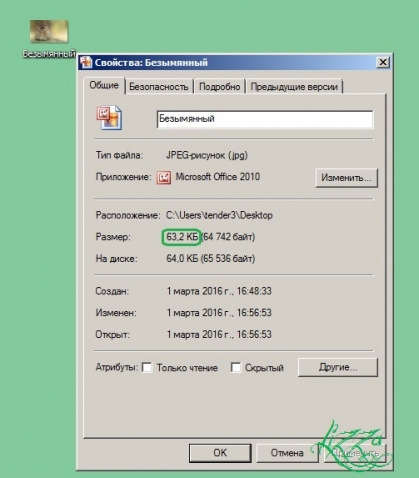Viewport: 419px width, 478px height.
Task: Switch to the Общие tab
Action: 104,85
